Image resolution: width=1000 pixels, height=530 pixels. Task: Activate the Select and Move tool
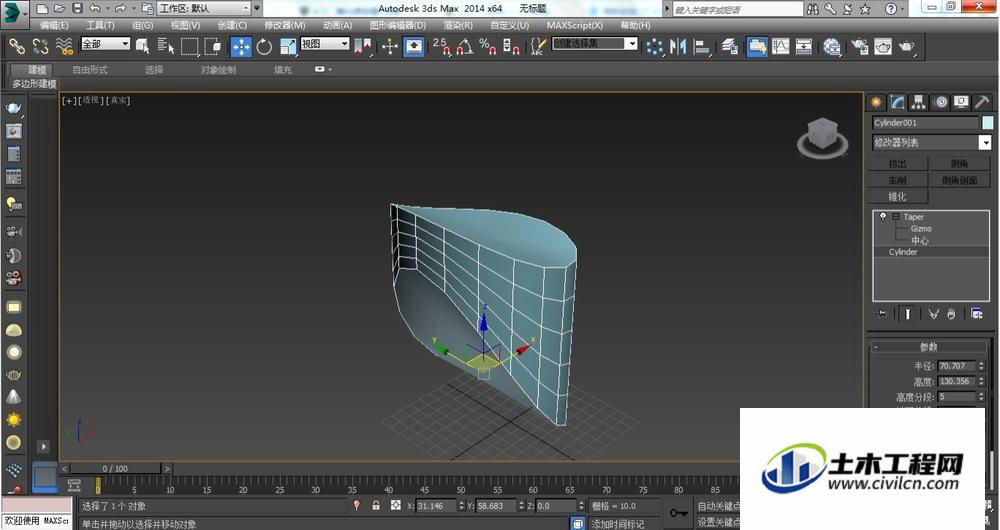tap(241, 46)
